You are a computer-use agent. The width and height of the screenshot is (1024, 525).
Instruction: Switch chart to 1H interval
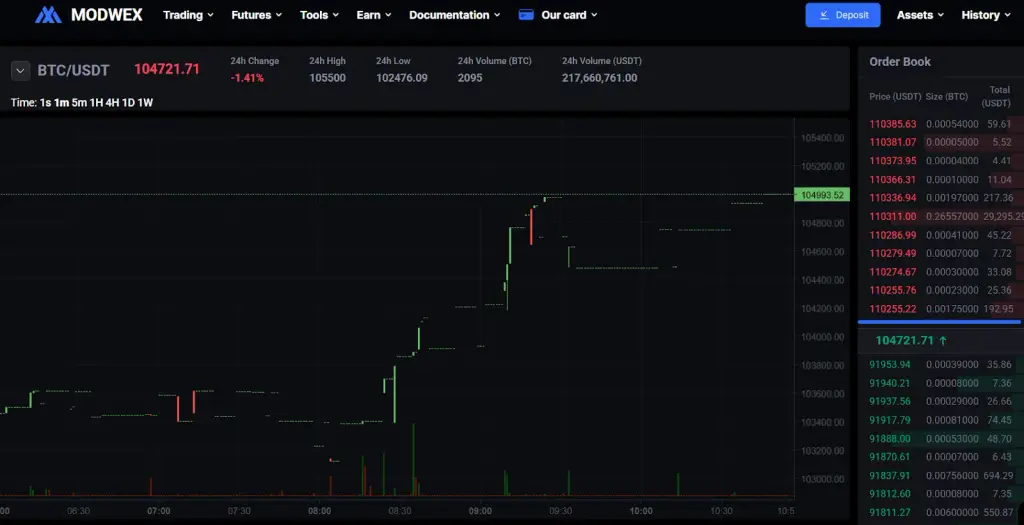pos(96,103)
